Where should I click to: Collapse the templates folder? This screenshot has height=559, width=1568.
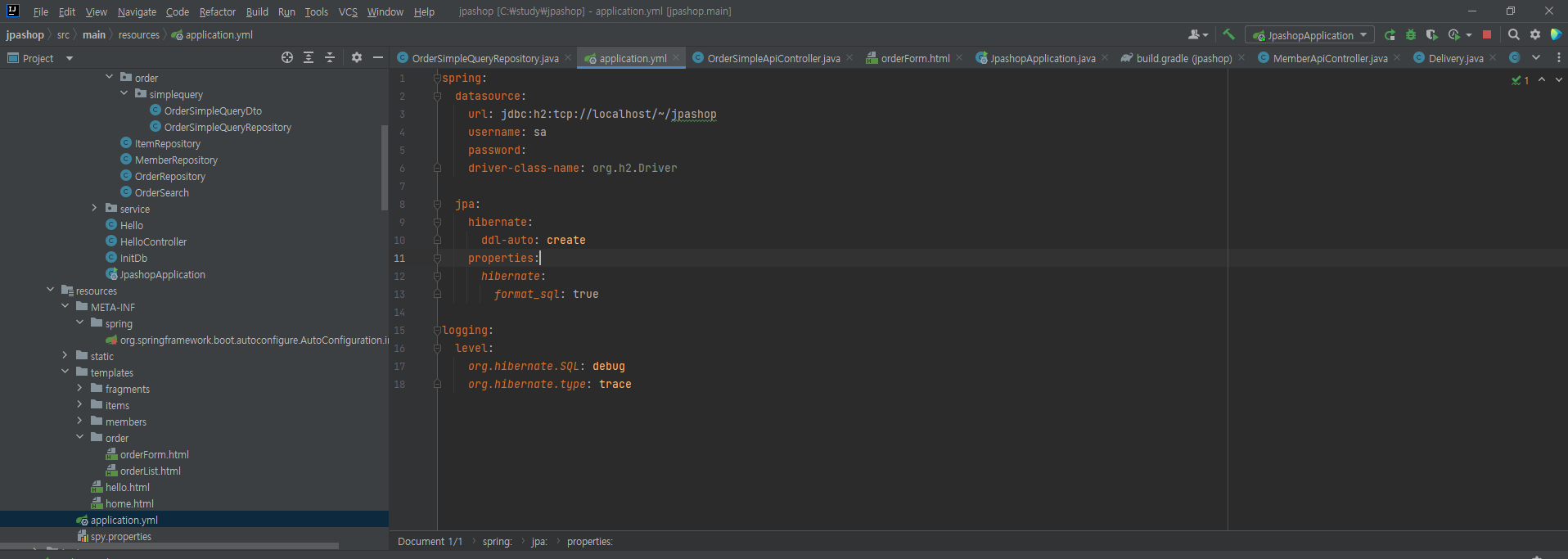click(x=65, y=372)
